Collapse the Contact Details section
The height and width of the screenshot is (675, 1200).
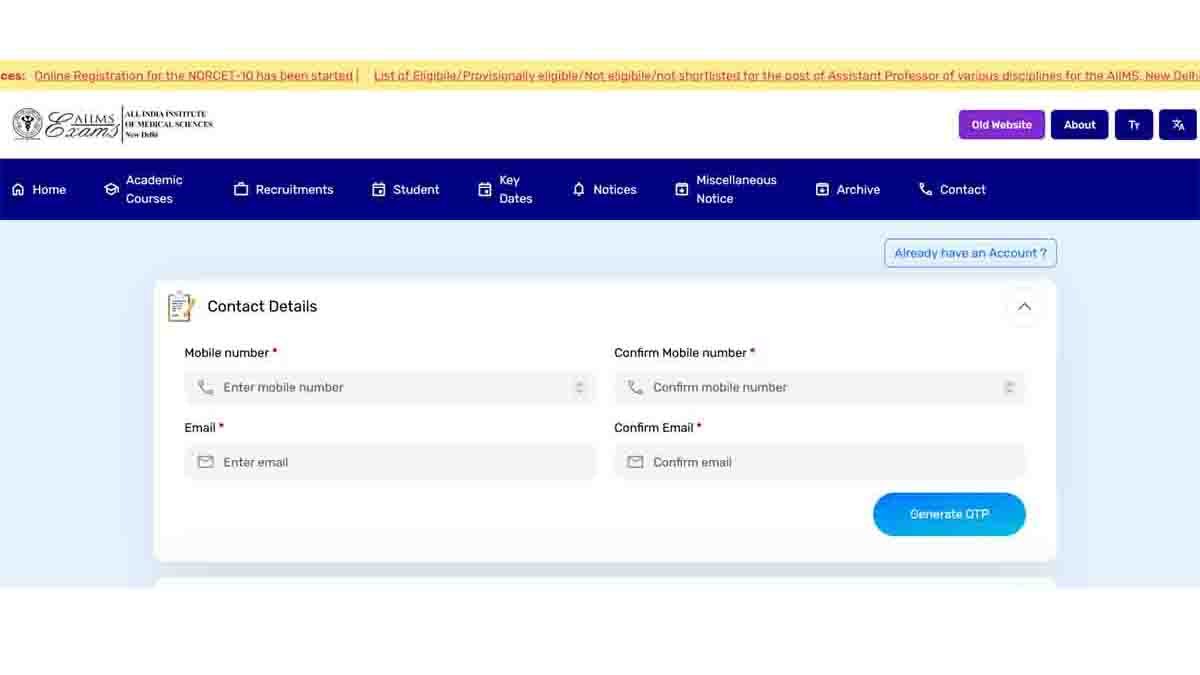1023,306
